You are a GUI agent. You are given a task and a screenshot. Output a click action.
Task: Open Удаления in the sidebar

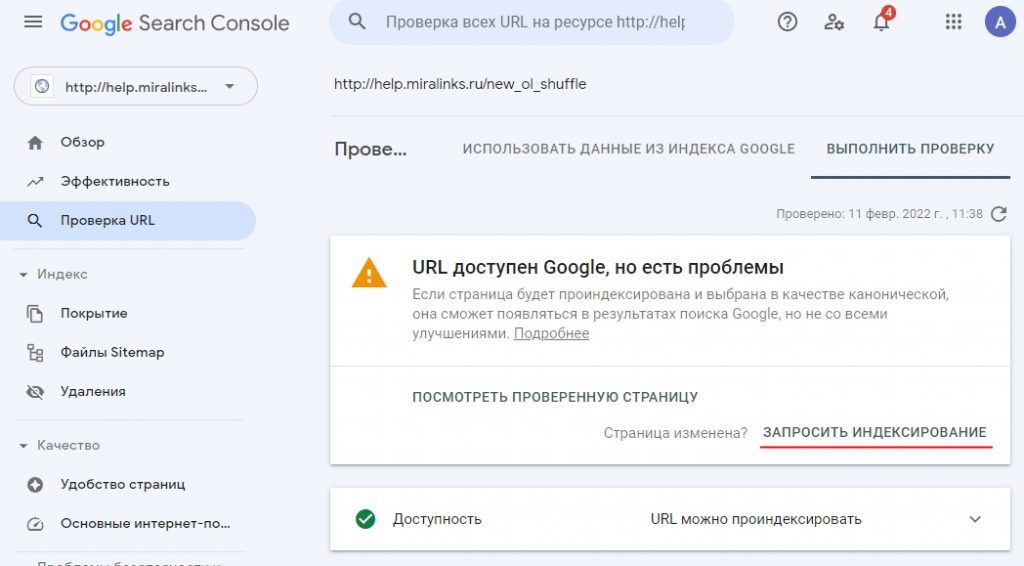tap(93, 392)
